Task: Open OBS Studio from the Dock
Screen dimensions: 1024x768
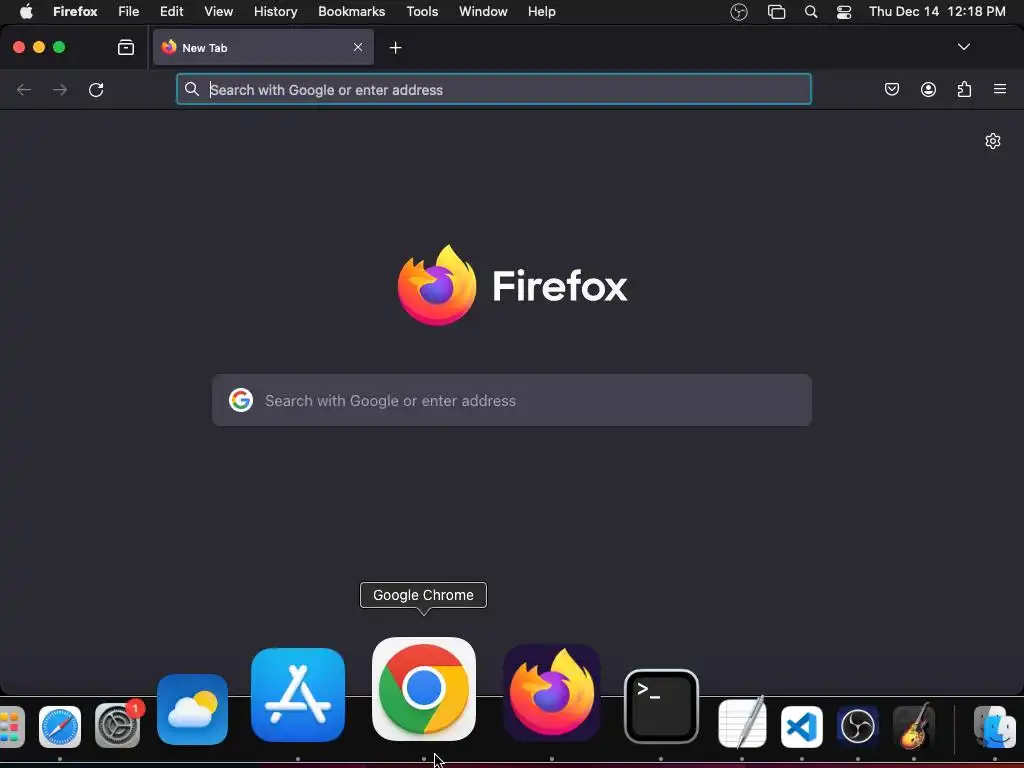Action: pos(857,726)
